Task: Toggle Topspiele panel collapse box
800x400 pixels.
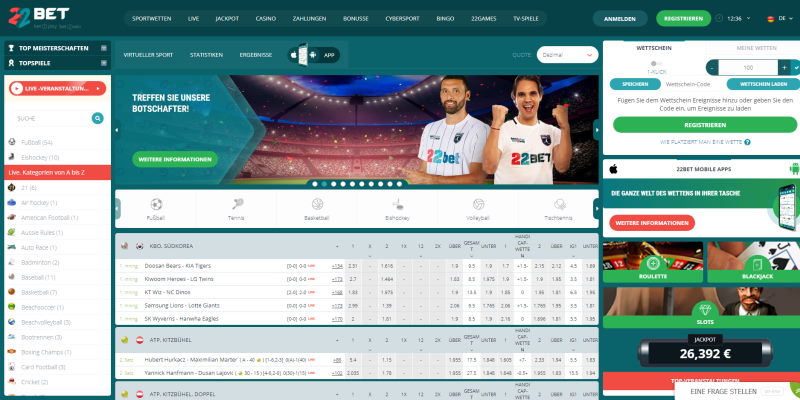Action: point(104,63)
